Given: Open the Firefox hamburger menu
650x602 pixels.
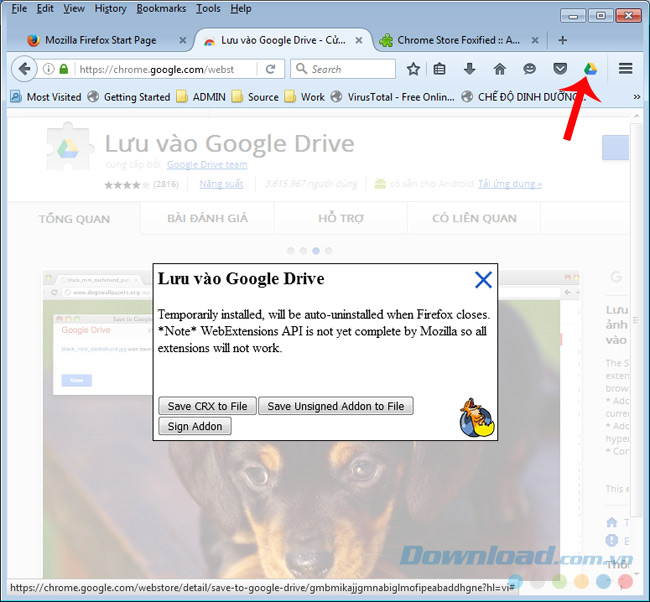Looking at the screenshot, I should click(x=625, y=69).
